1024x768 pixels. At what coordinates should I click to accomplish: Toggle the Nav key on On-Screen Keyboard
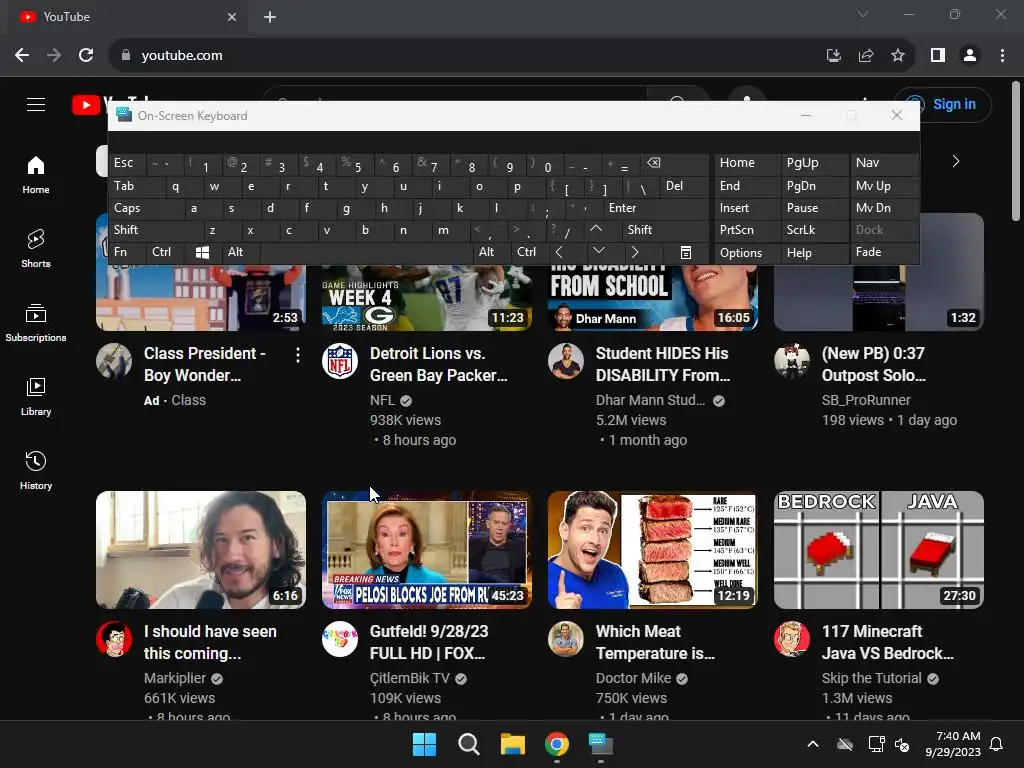884,163
